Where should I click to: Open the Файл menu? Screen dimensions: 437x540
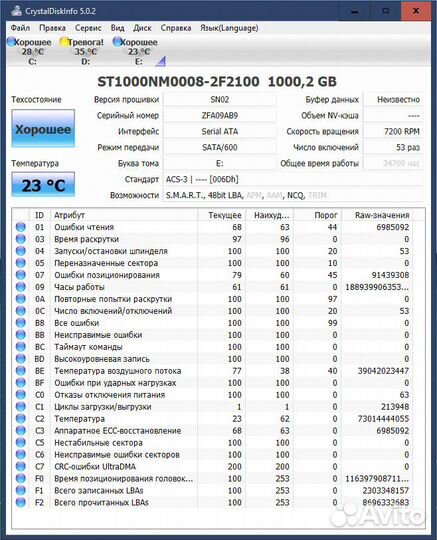20,28
